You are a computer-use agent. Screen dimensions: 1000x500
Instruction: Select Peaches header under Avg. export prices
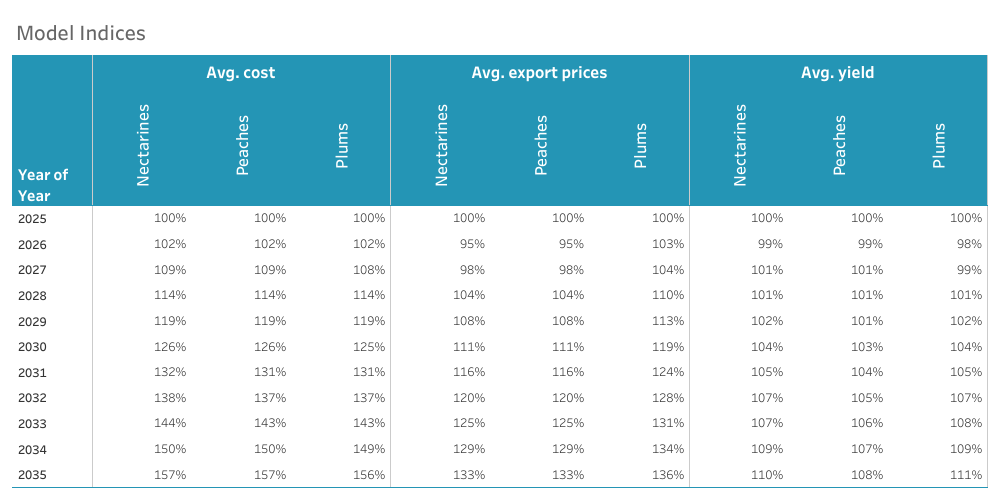541,145
